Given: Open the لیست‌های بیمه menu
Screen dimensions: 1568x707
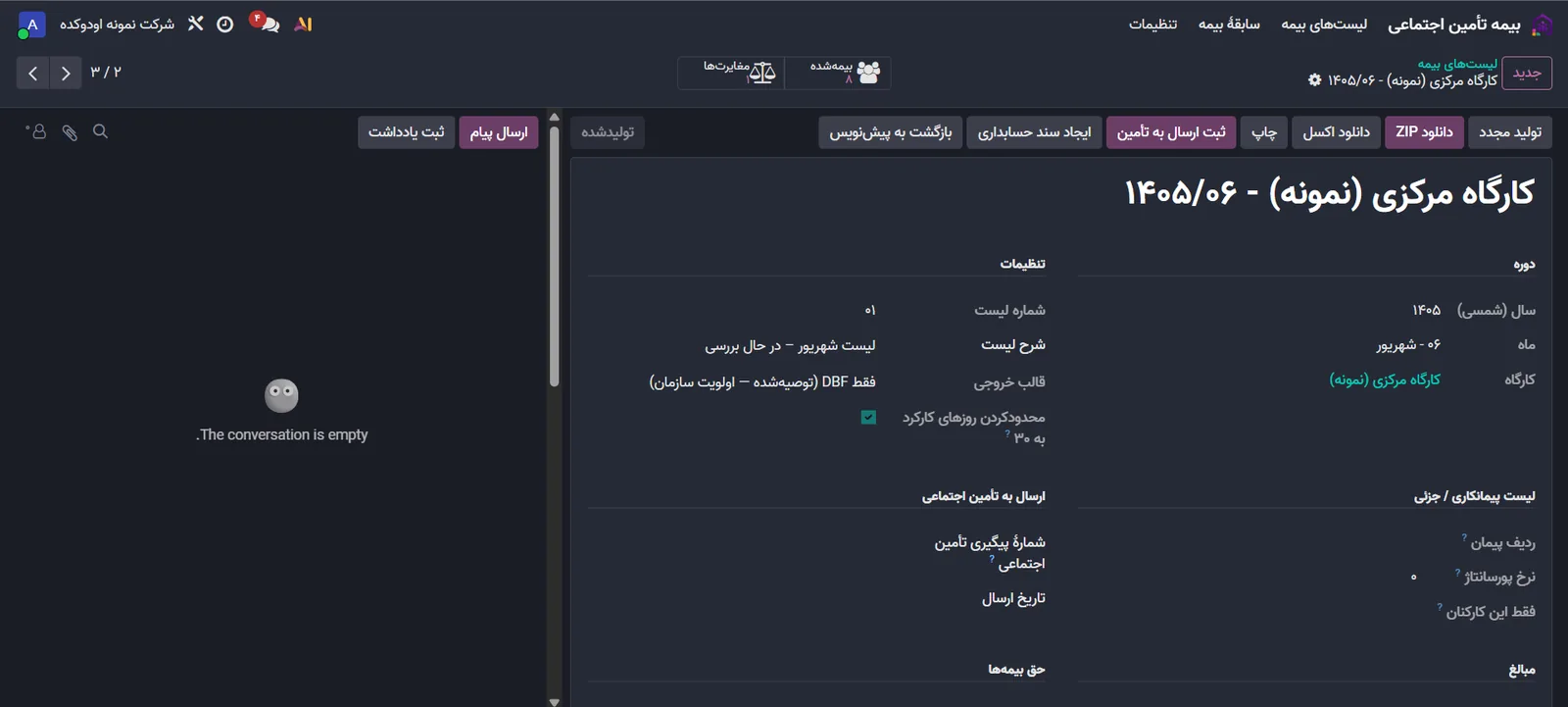Looking at the screenshot, I should [1324, 25].
